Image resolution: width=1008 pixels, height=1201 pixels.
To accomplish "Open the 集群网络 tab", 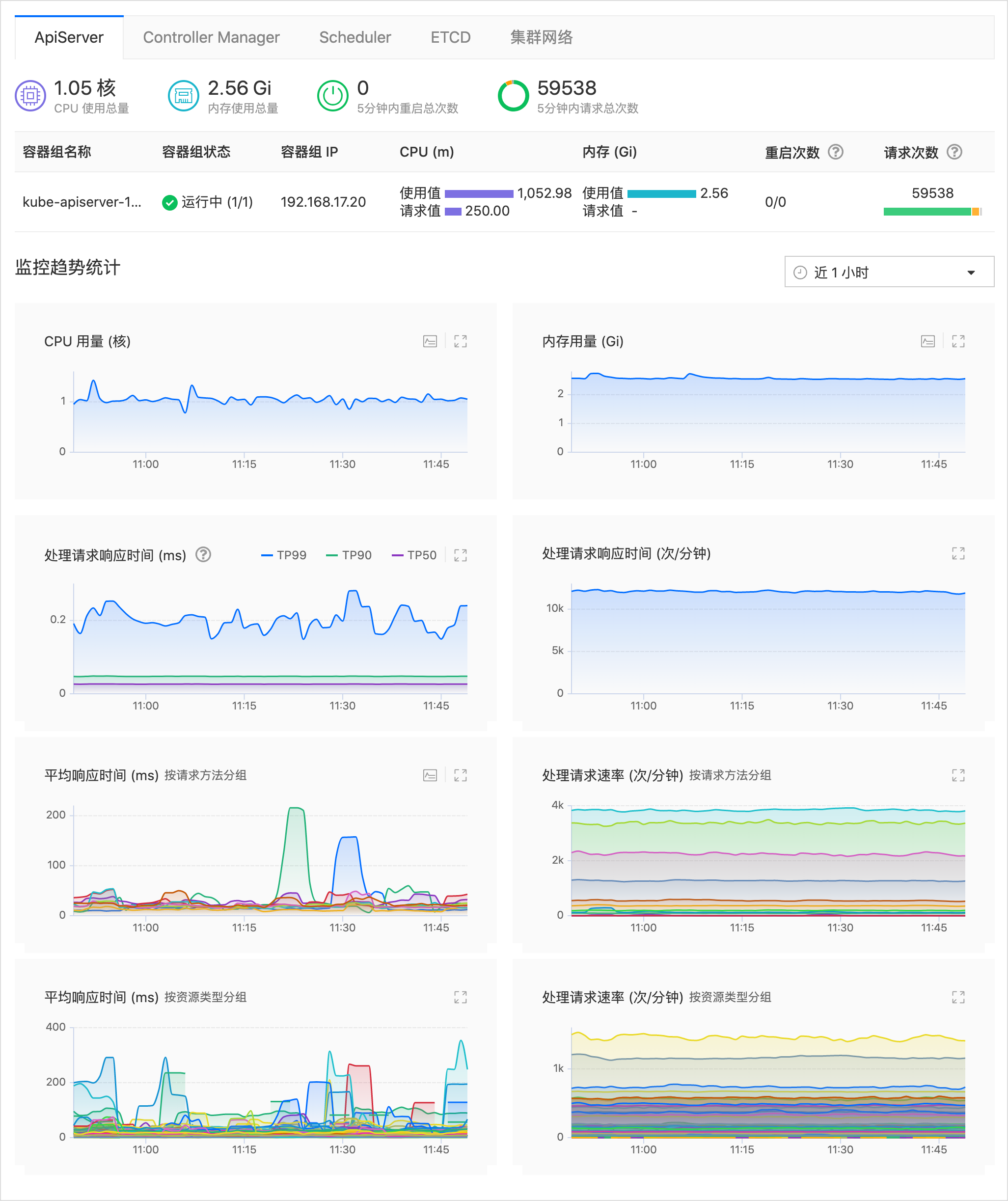I will click(x=541, y=38).
